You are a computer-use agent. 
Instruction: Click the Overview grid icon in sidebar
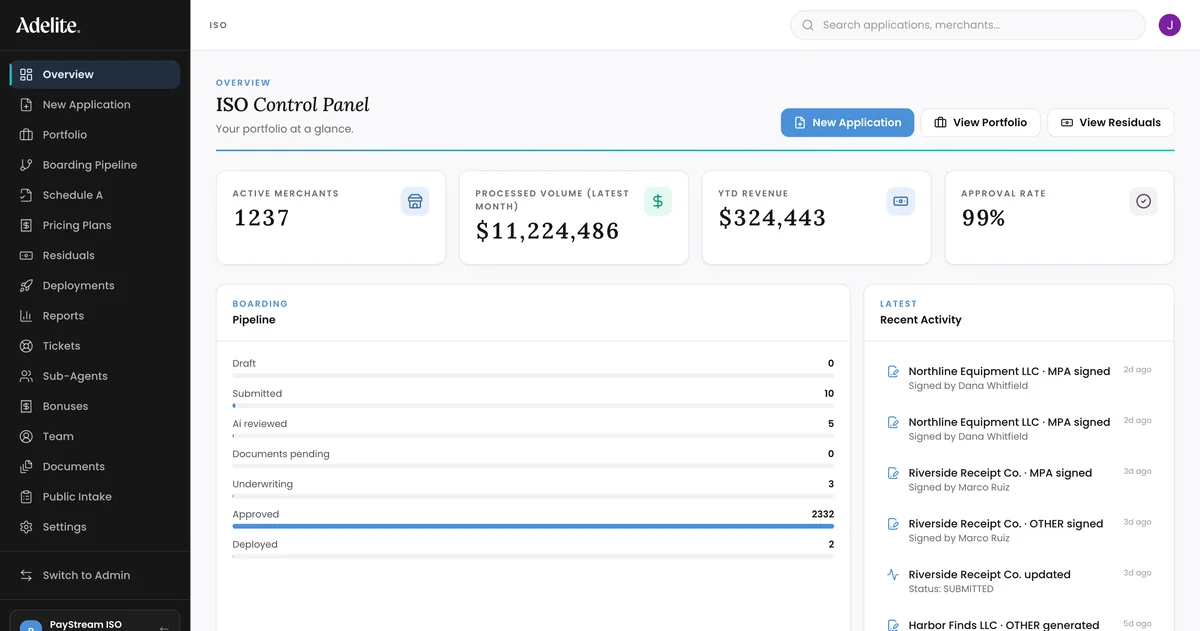click(26, 74)
